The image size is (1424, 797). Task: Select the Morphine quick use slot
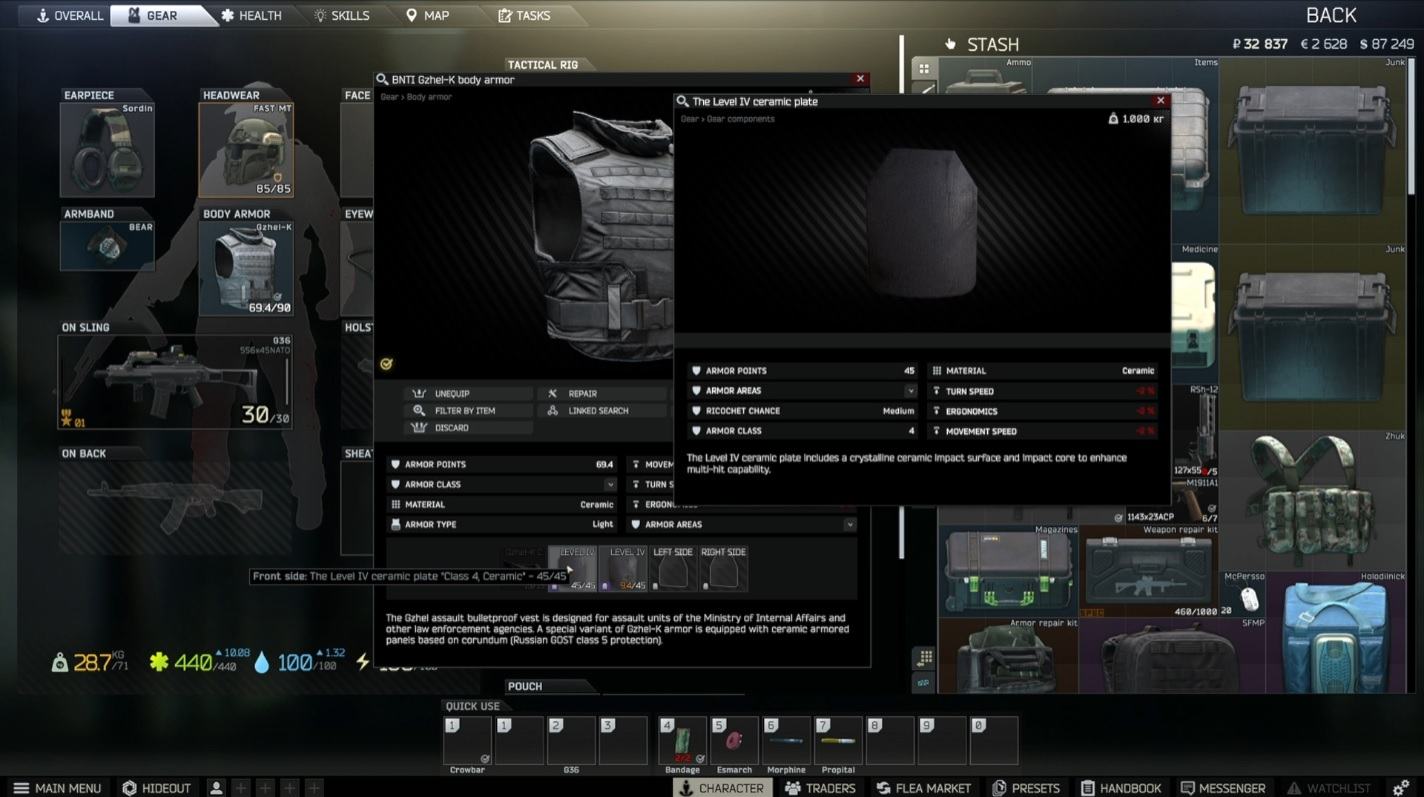pos(786,741)
